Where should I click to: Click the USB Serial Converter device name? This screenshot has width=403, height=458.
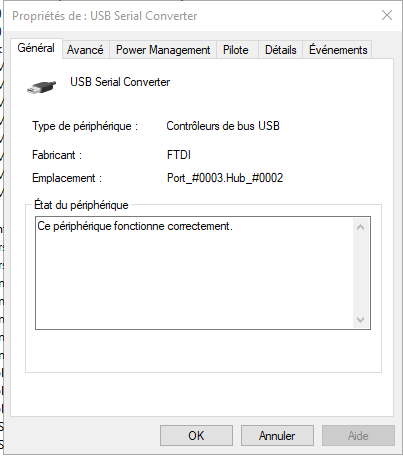click(x=120, y=82)
